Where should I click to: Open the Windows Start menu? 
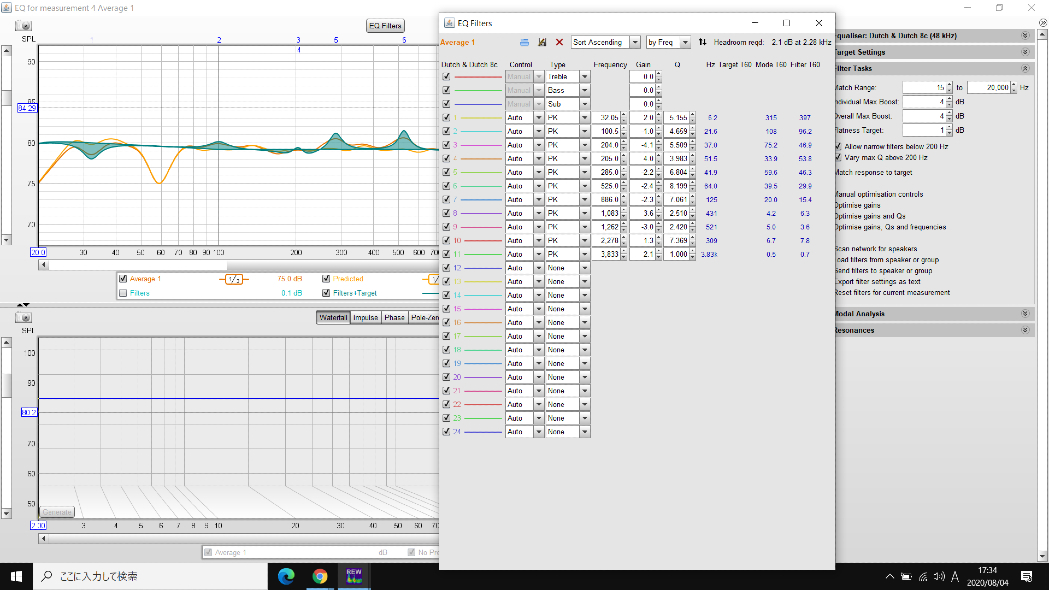coord(16,576)
